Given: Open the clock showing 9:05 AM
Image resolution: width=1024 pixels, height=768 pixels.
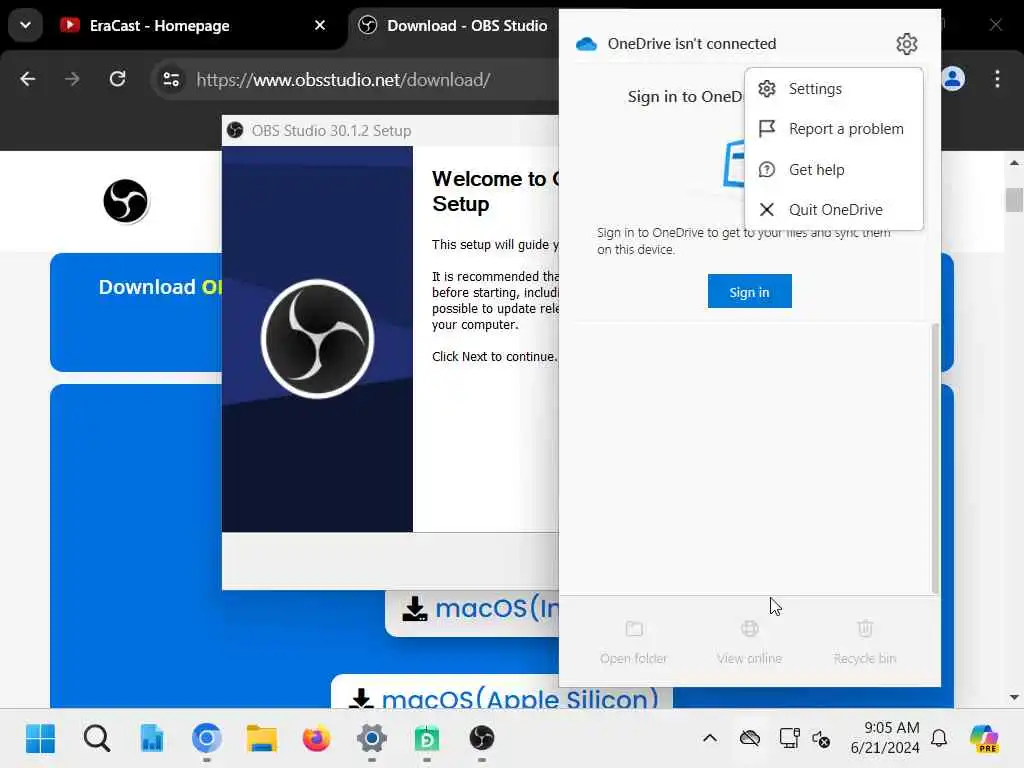Looking at the screenshot, I should (x=885, y=738).
